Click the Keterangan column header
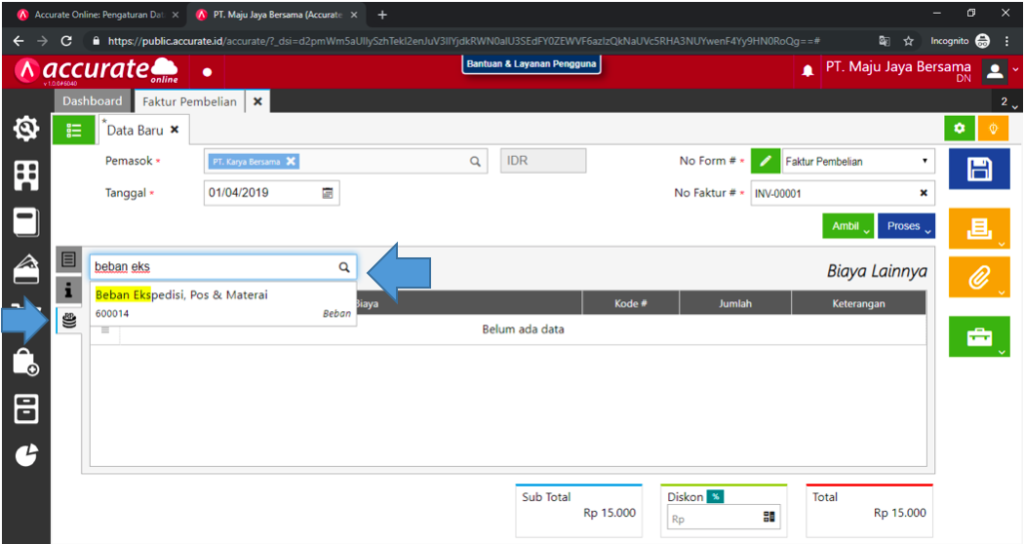The image size is (1024, 544). tap(858, 303)
